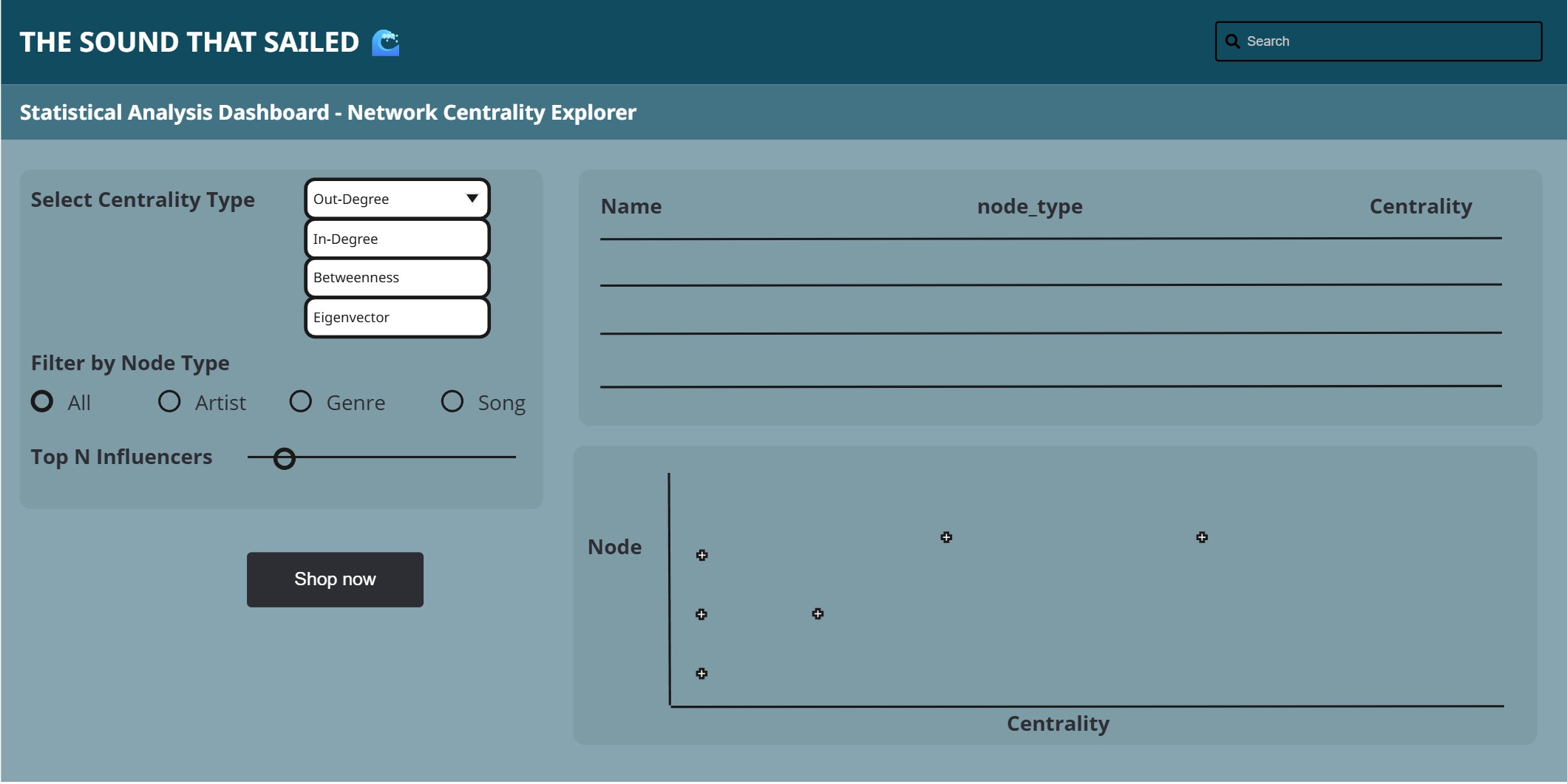Screen dimensions: 1567x784
Task: Select the All node type radio button
Action: tap(42, 401)
